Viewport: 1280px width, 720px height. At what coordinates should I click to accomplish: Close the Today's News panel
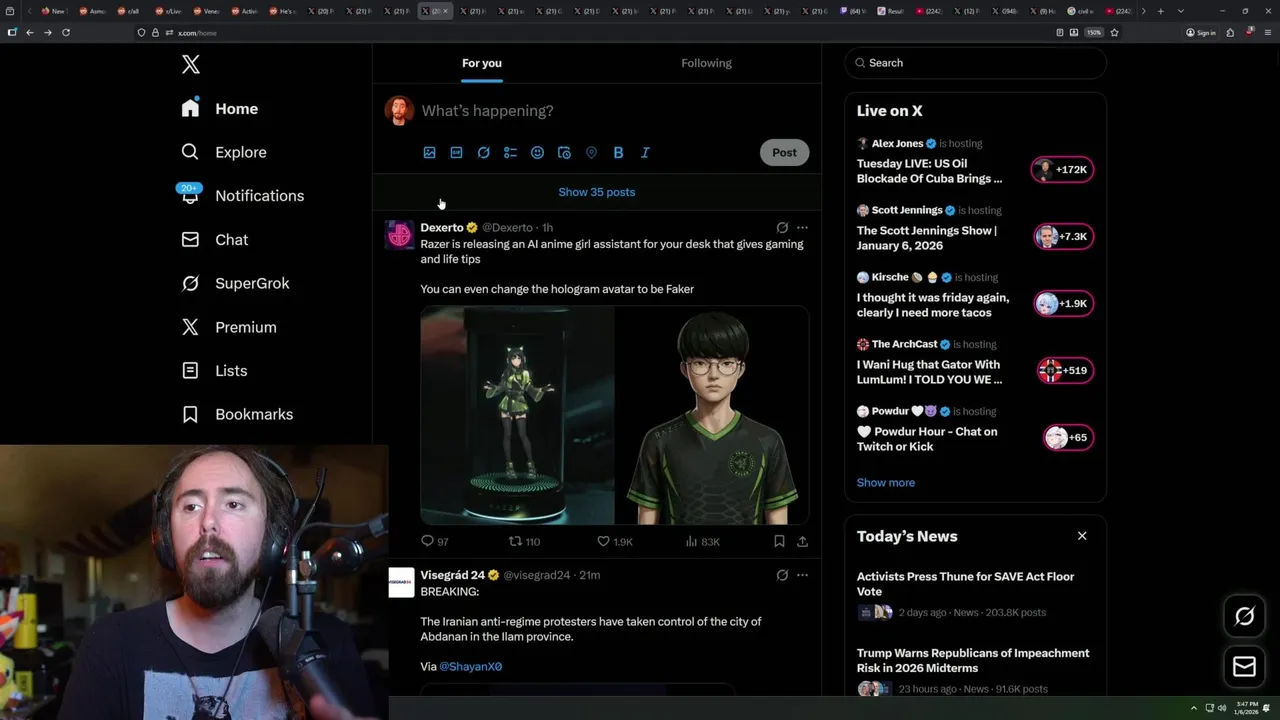1082,536
